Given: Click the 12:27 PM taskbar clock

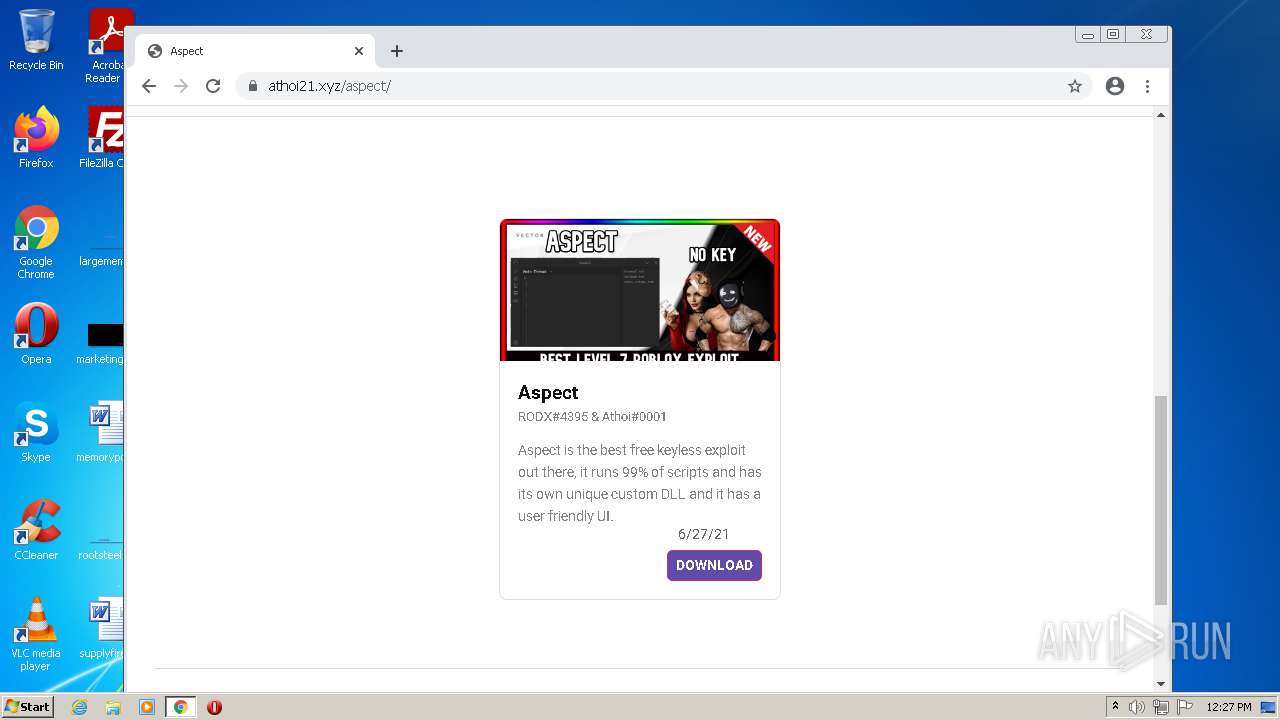Looking at the screenshot, I should coord(1229,707).
